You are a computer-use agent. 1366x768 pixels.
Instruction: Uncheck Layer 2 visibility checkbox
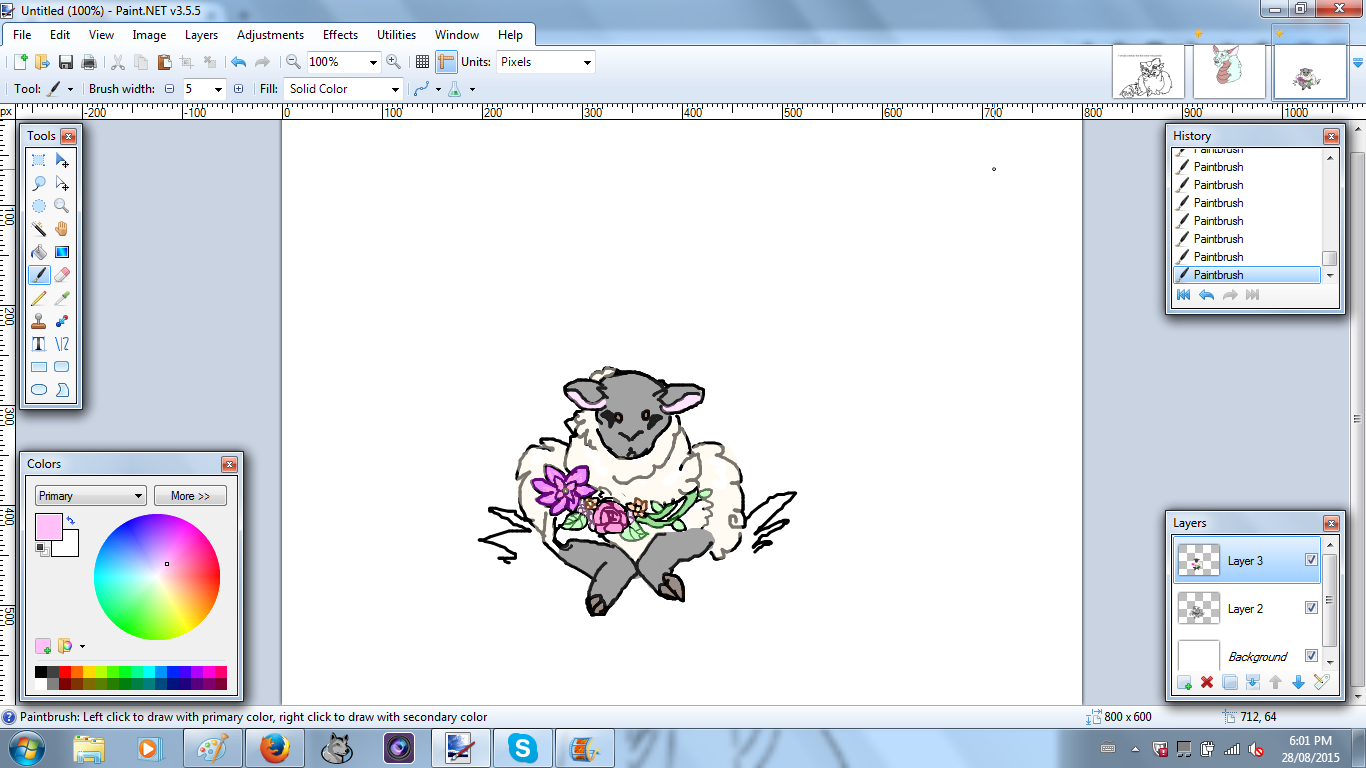click(x=1311, y=608)
